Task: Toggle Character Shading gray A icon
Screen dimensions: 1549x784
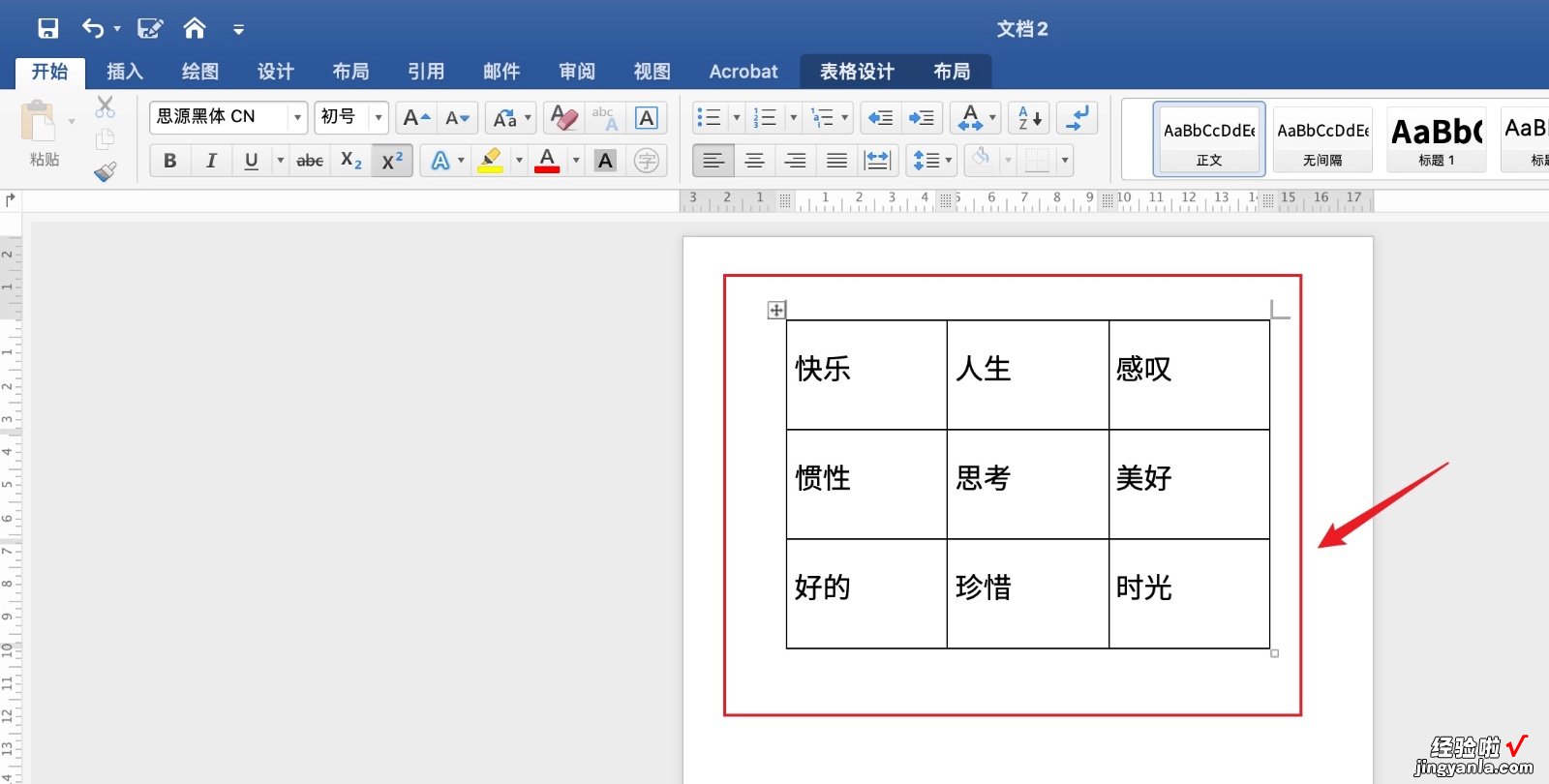Action: point(606,161)
